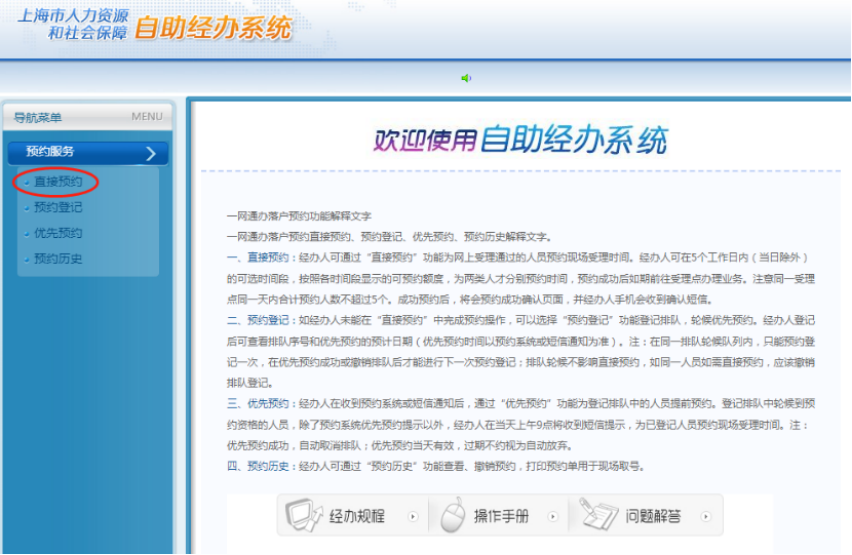Click the monitor icon beside 经办规程
The image size is (852, 555).
tap(304, 516)
